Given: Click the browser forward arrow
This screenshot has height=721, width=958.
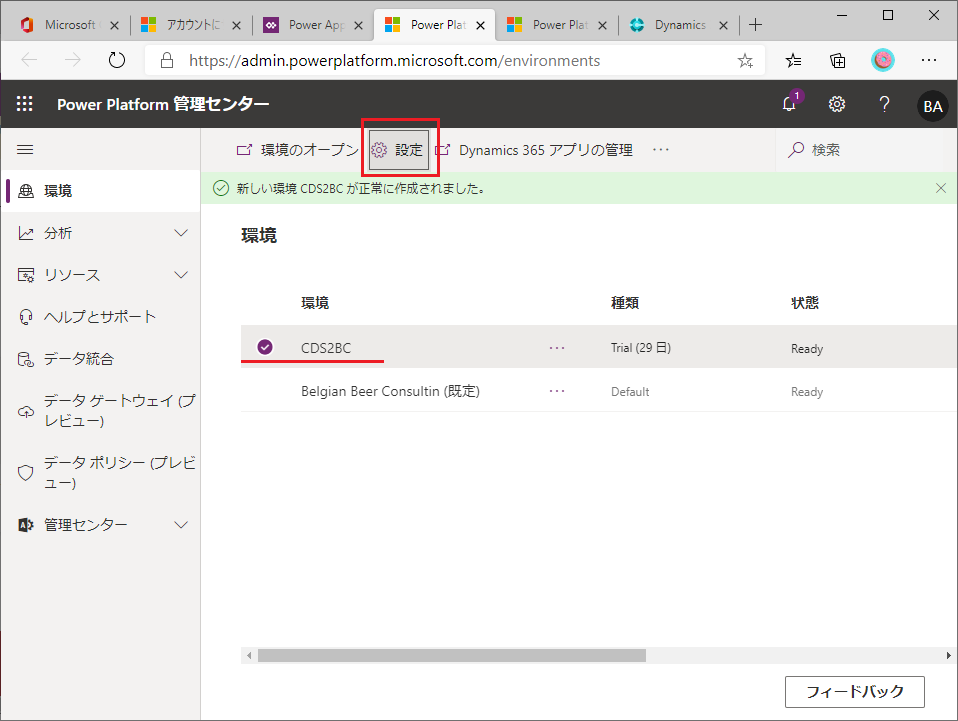Looking at the screenshot, I should [x=73, y=60].
